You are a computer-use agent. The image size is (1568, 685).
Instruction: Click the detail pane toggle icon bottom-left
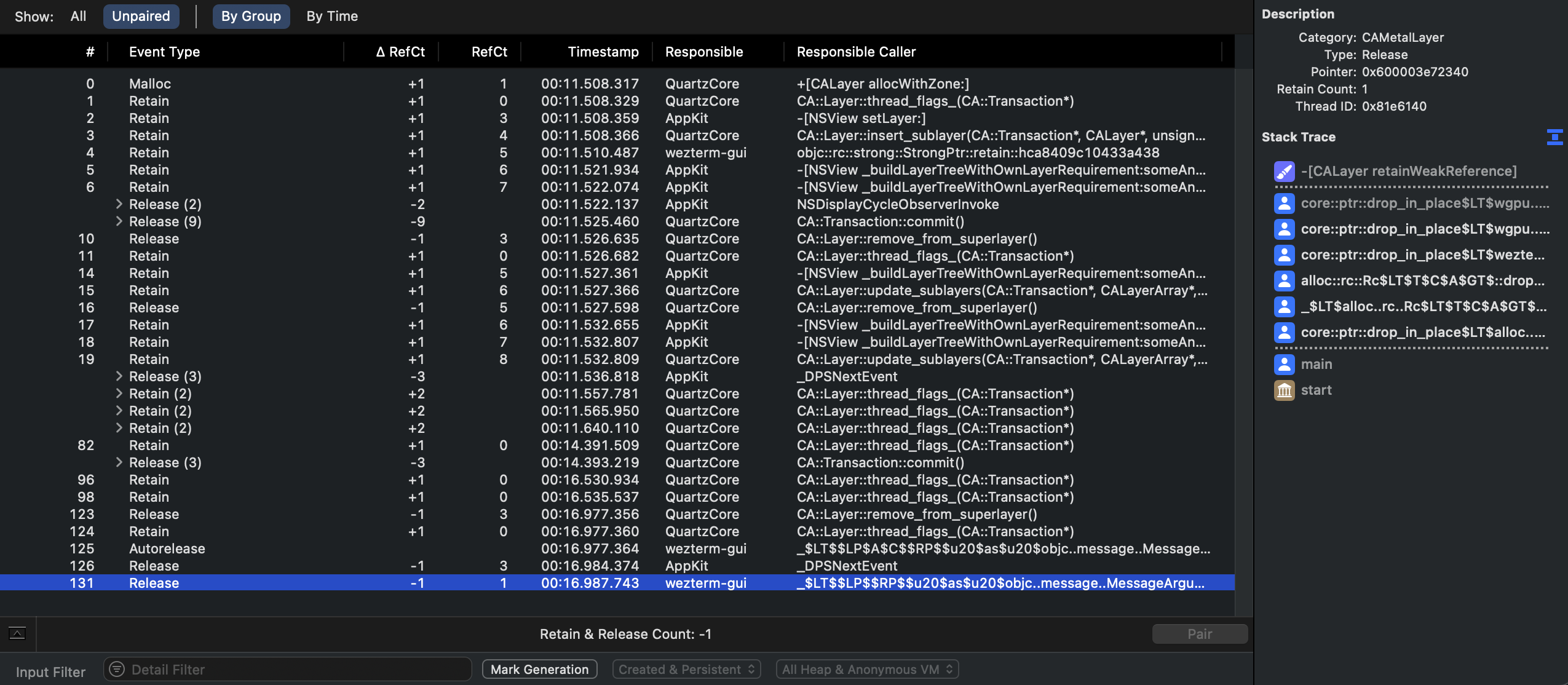[x=17, y=633]
